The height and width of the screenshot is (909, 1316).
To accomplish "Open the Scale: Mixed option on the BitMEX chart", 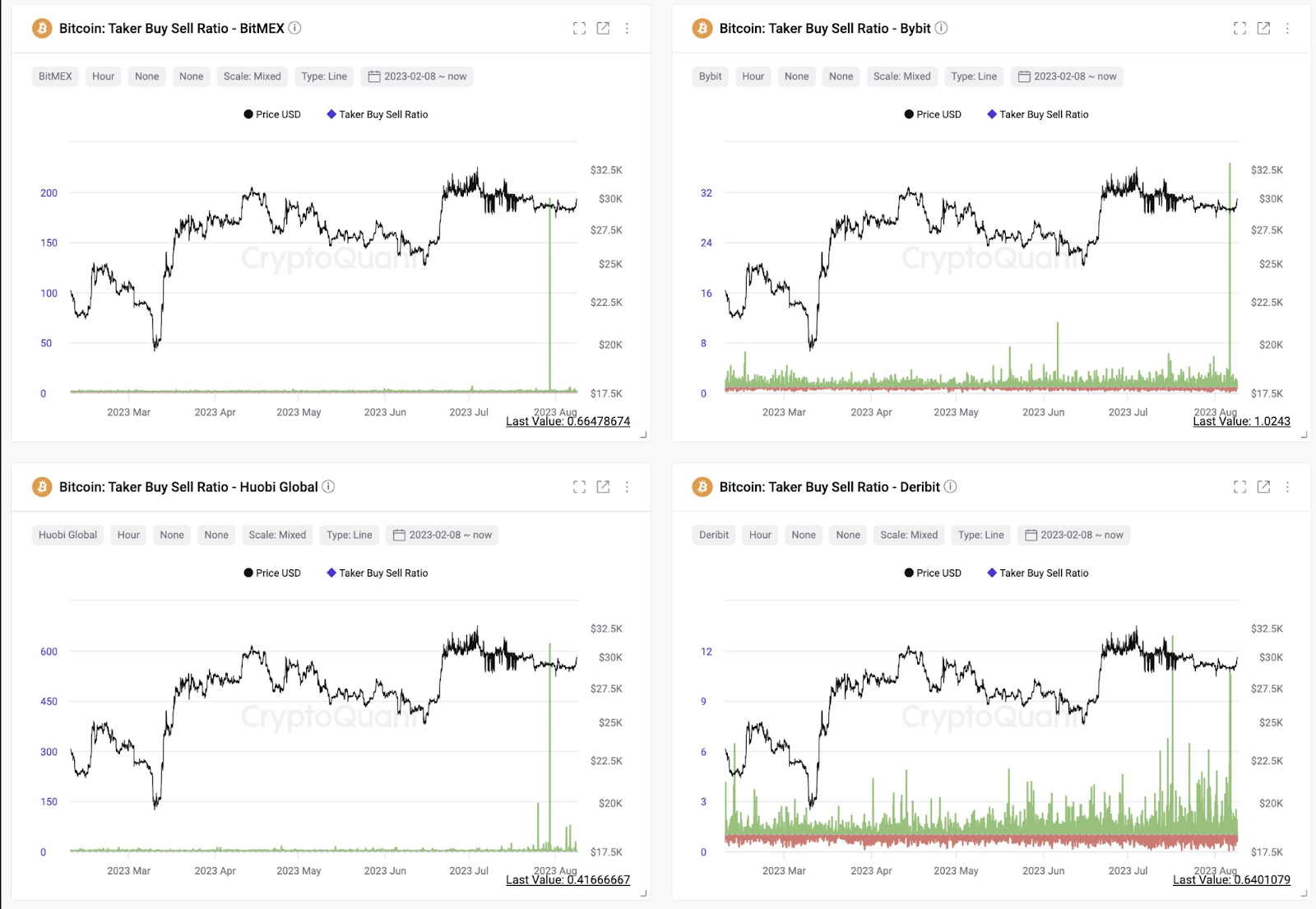I will 252,76.
